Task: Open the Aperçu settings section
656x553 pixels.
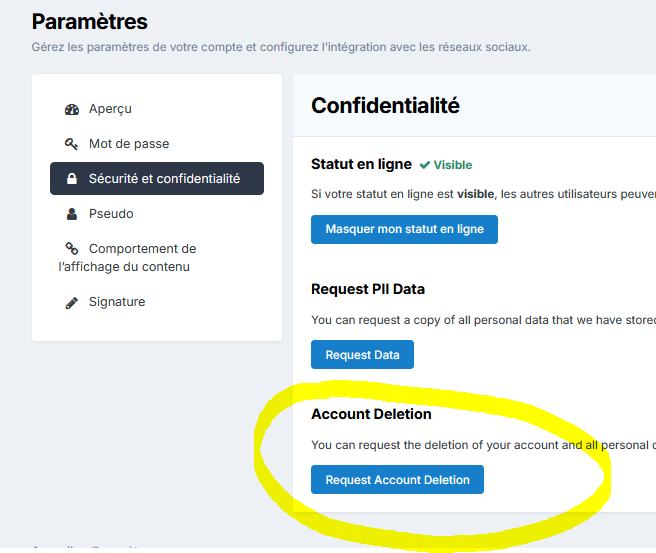Action: pyautogui.click(x=110, y=109)
